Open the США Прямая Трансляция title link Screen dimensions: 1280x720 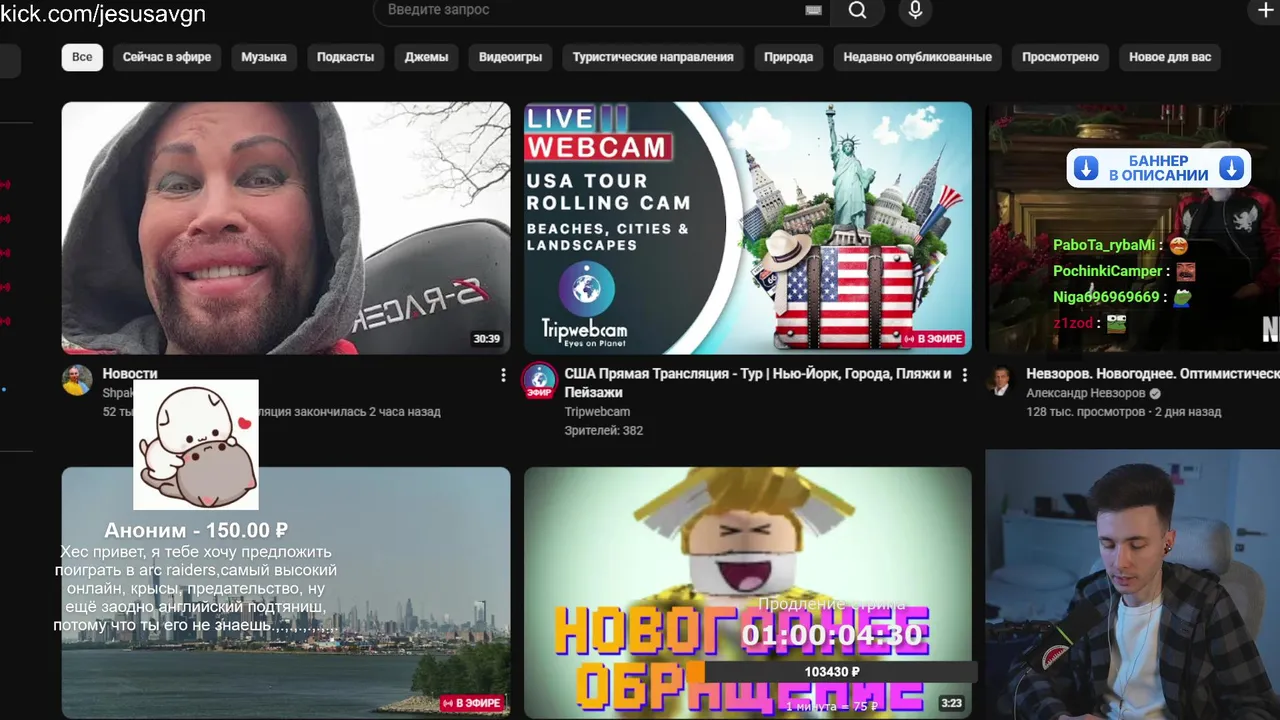758,383
